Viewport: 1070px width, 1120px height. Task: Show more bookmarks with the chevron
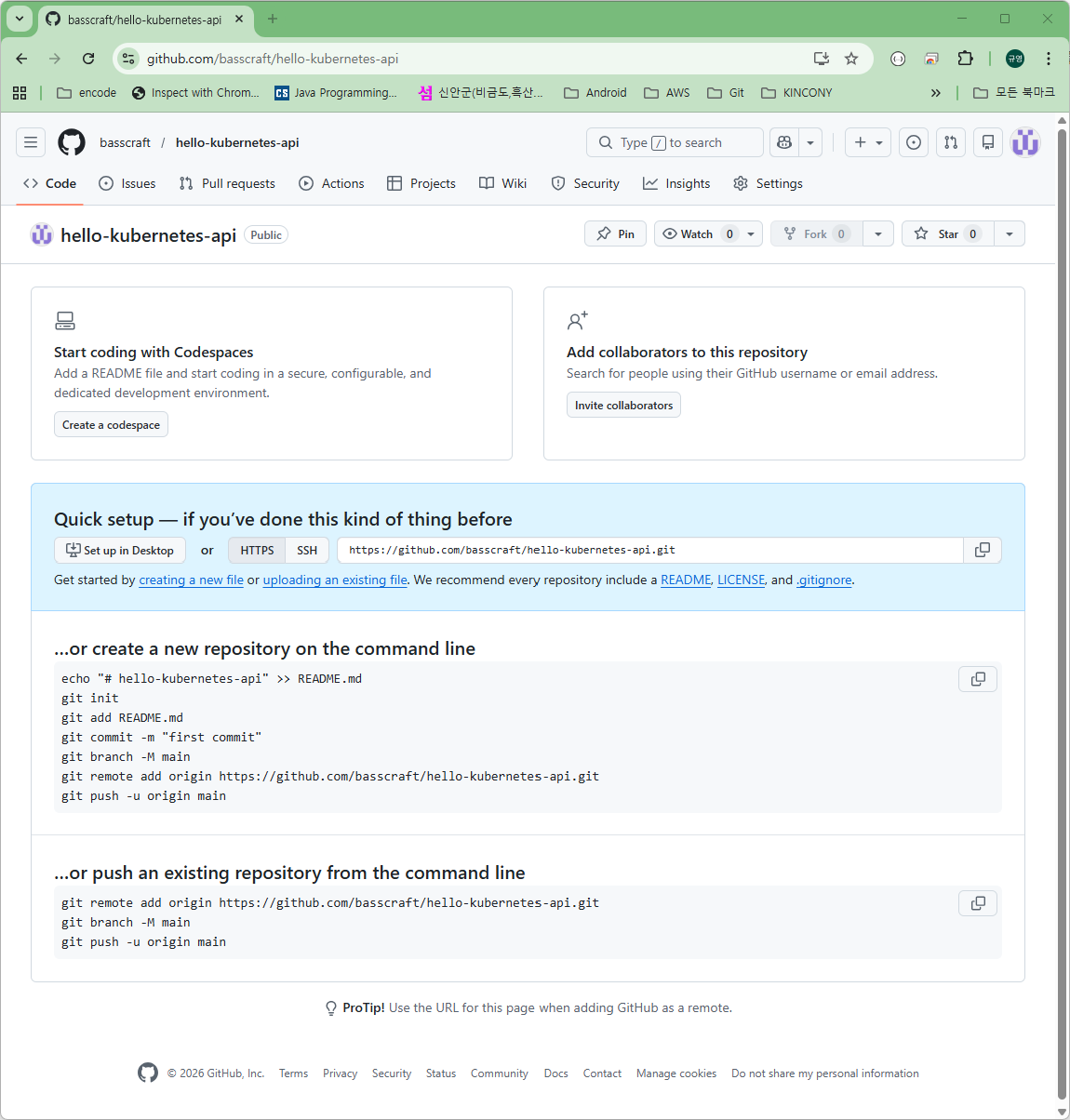tap(935, 92)
